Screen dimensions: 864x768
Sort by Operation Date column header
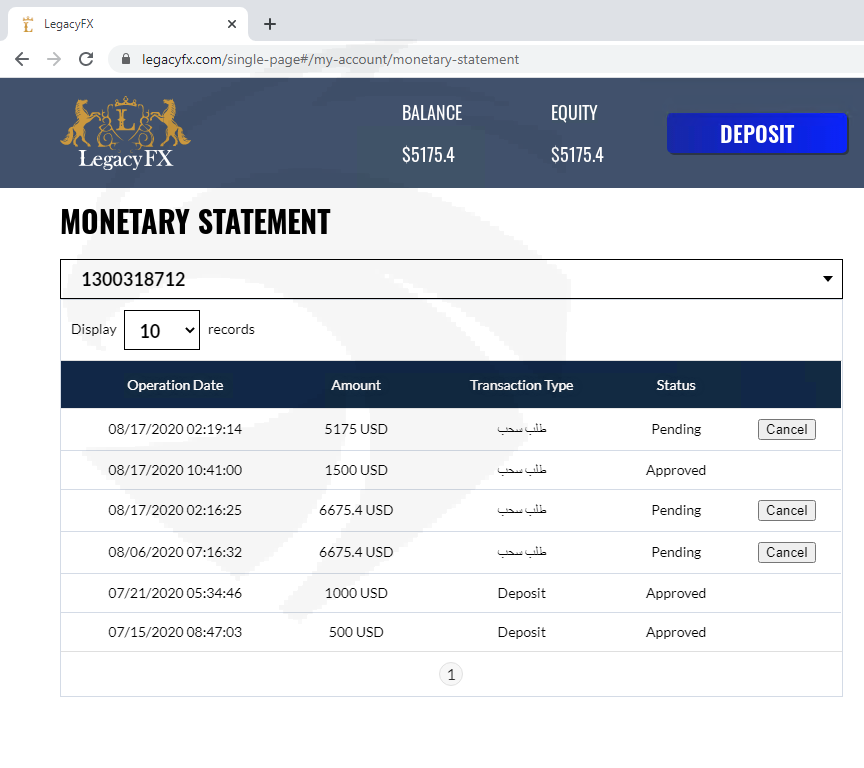click(175, 385)
